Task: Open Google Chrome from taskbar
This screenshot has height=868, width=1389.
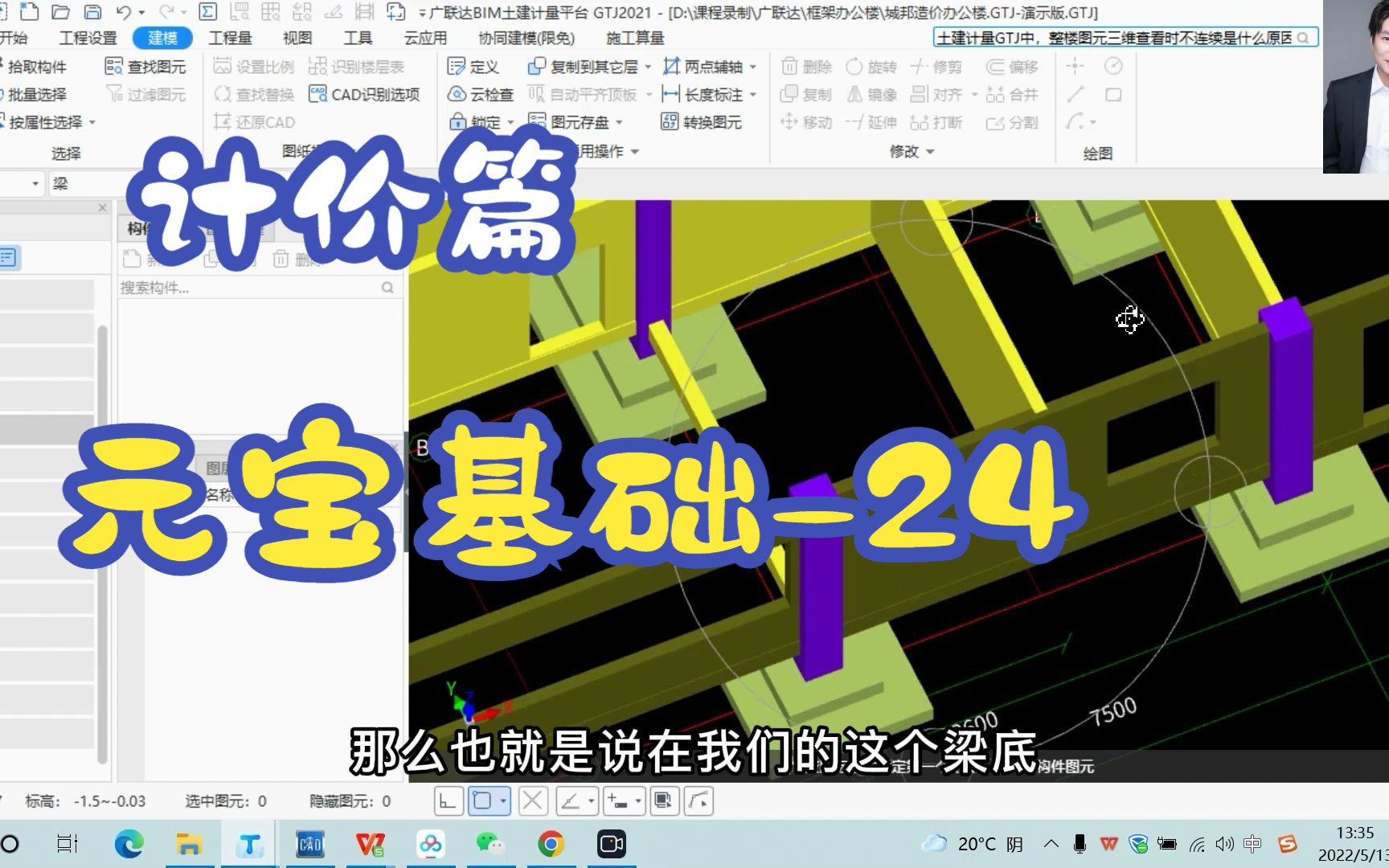Action: (551, 844)
